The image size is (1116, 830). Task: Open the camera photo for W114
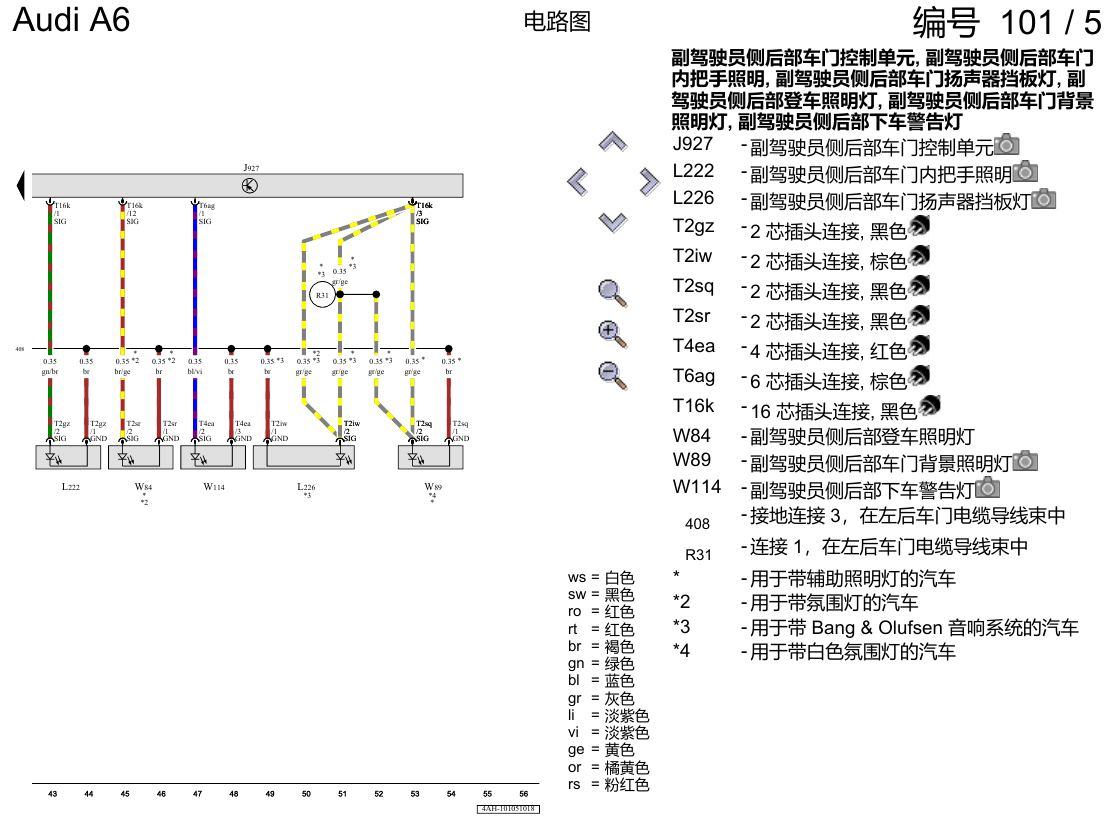tap(988, 488)
